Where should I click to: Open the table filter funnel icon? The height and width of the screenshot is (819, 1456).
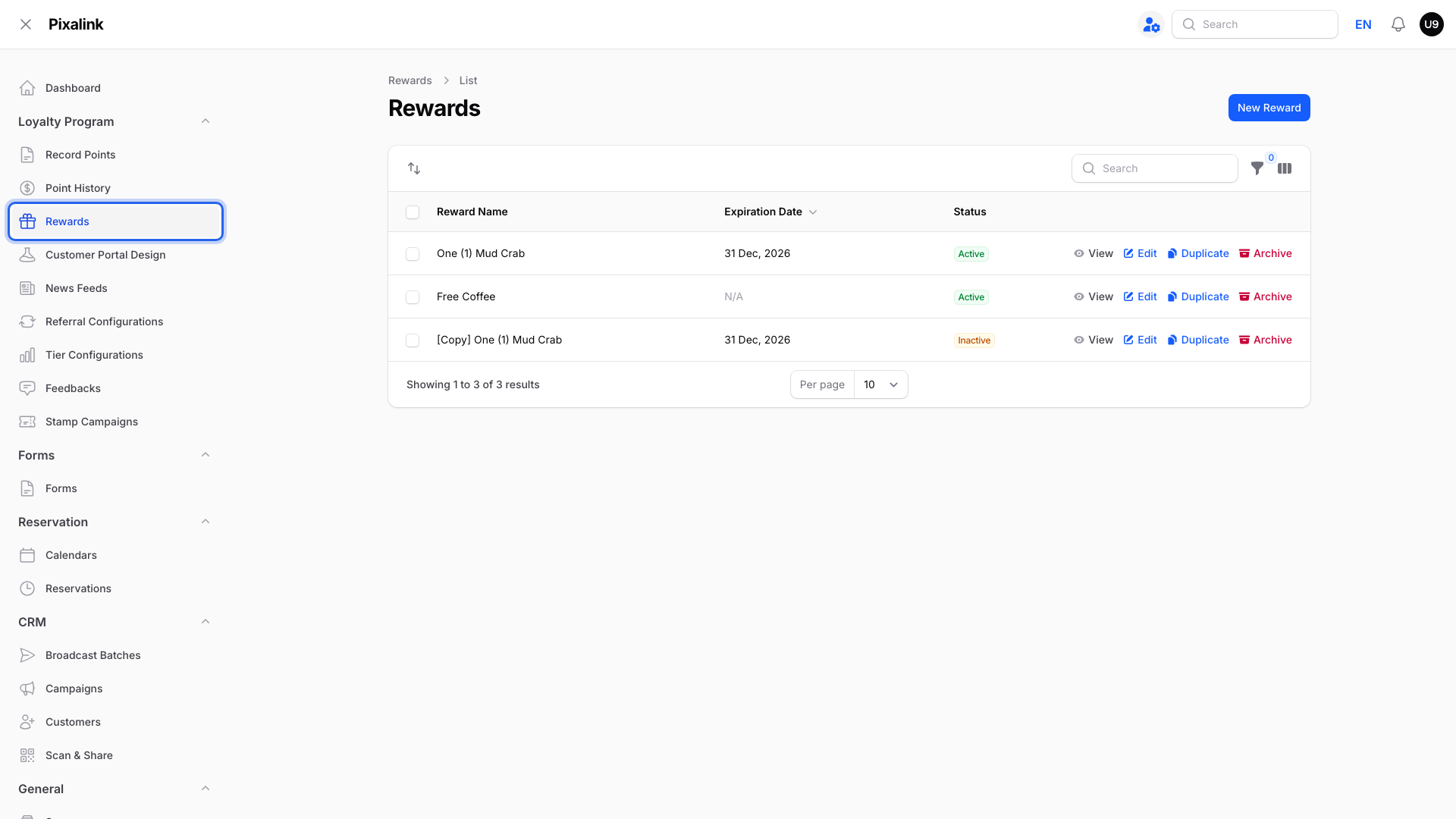coord(1257,168)
